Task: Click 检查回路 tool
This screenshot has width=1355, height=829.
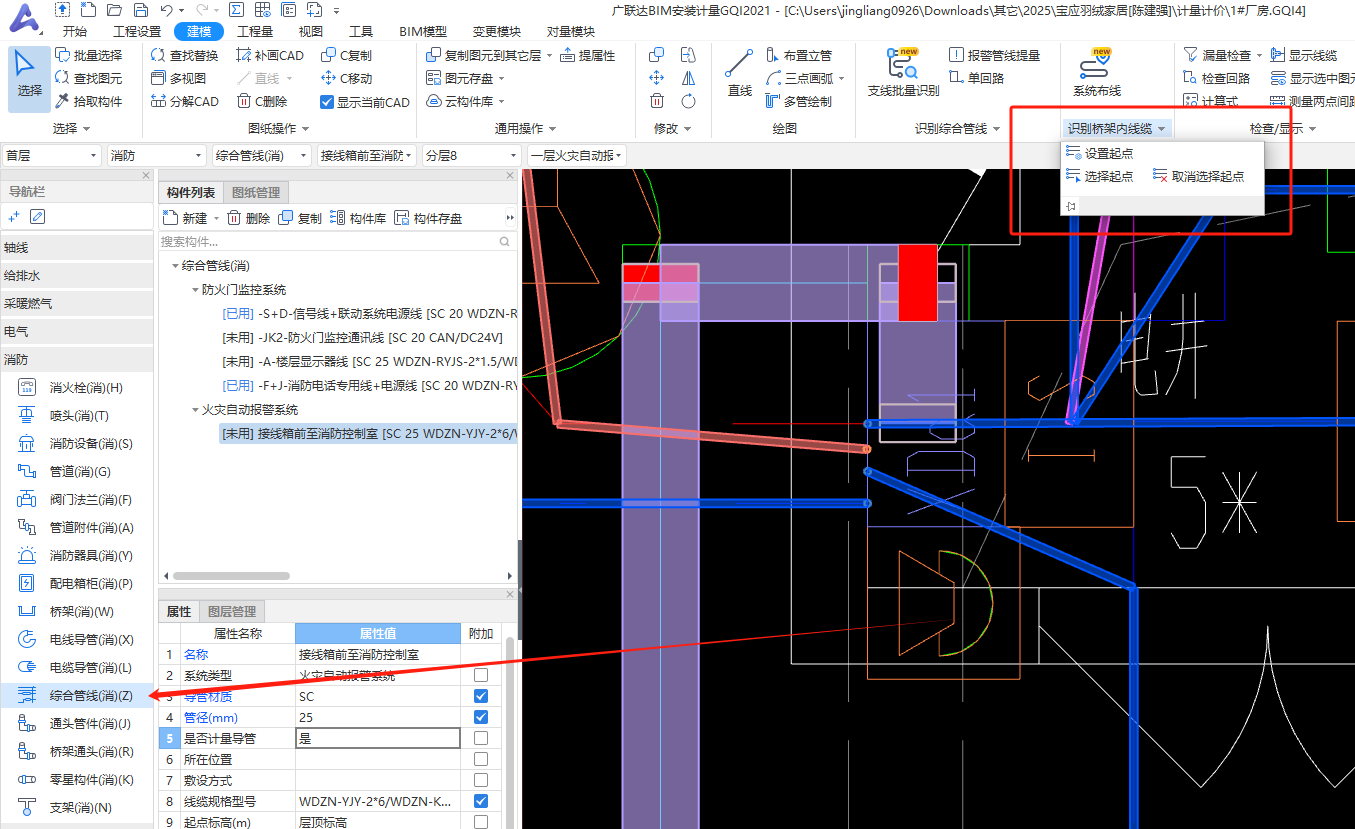Action: pyautogui.click(x=1217, y=78)
